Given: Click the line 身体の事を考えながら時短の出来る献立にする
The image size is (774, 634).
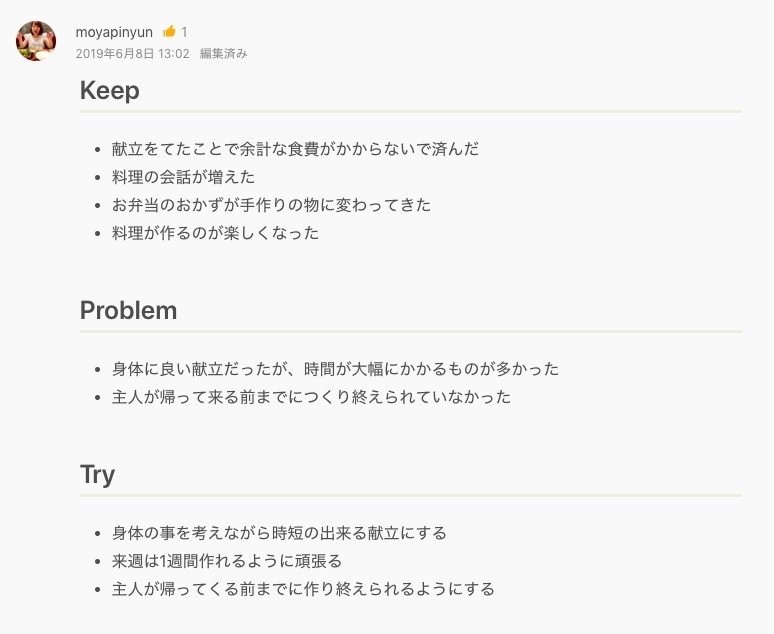Looking at the screenshot, I should click(279, 533).
